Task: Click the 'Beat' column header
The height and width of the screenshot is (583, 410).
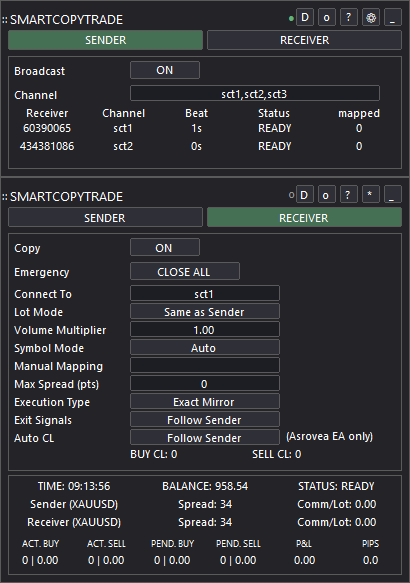Action: (x=196, y=113)
